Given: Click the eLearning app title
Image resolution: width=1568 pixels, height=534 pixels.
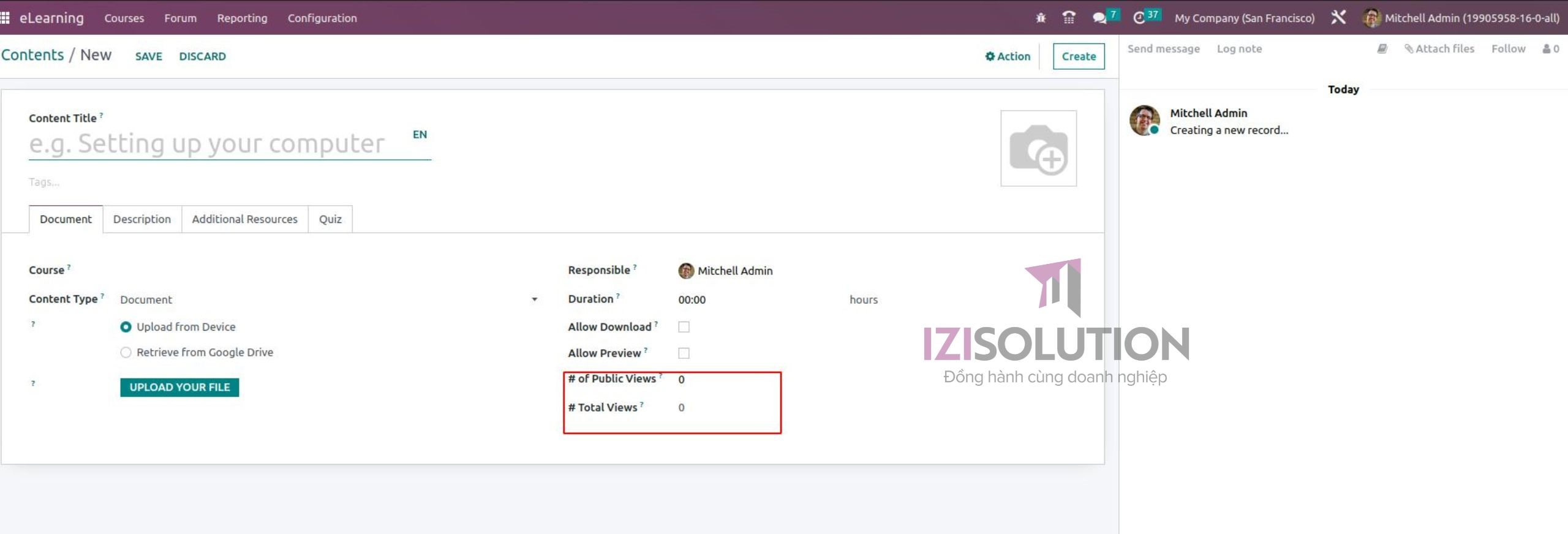Looking at the screenshot, I should click(x=51, y=18).
